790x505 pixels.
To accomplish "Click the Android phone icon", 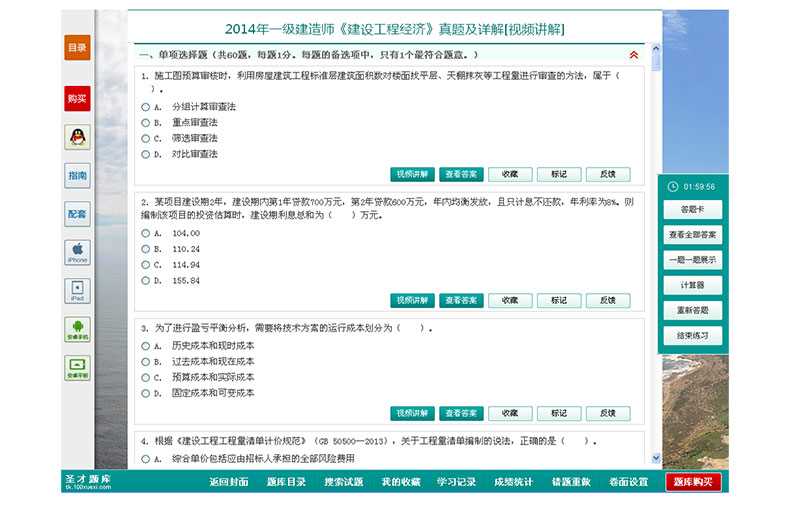I will [77, 329].
